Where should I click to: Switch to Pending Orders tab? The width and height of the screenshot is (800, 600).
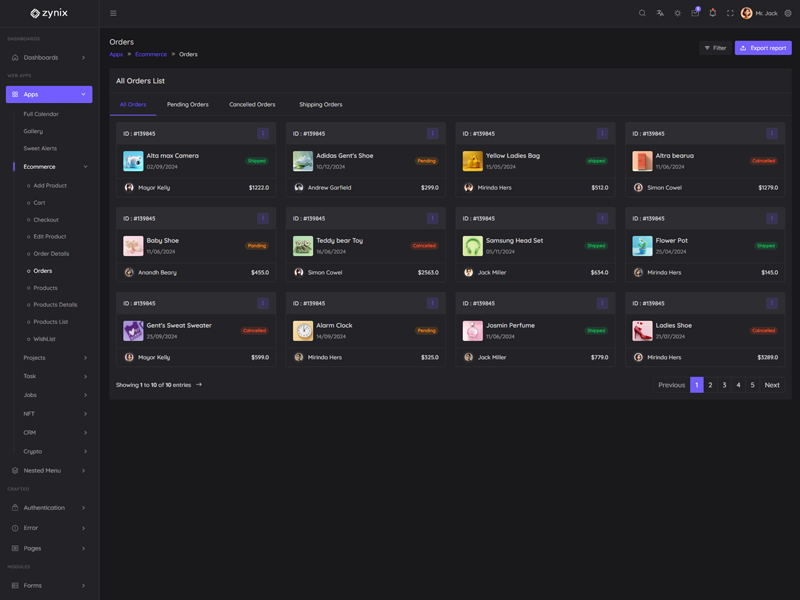tap(188, 104)
